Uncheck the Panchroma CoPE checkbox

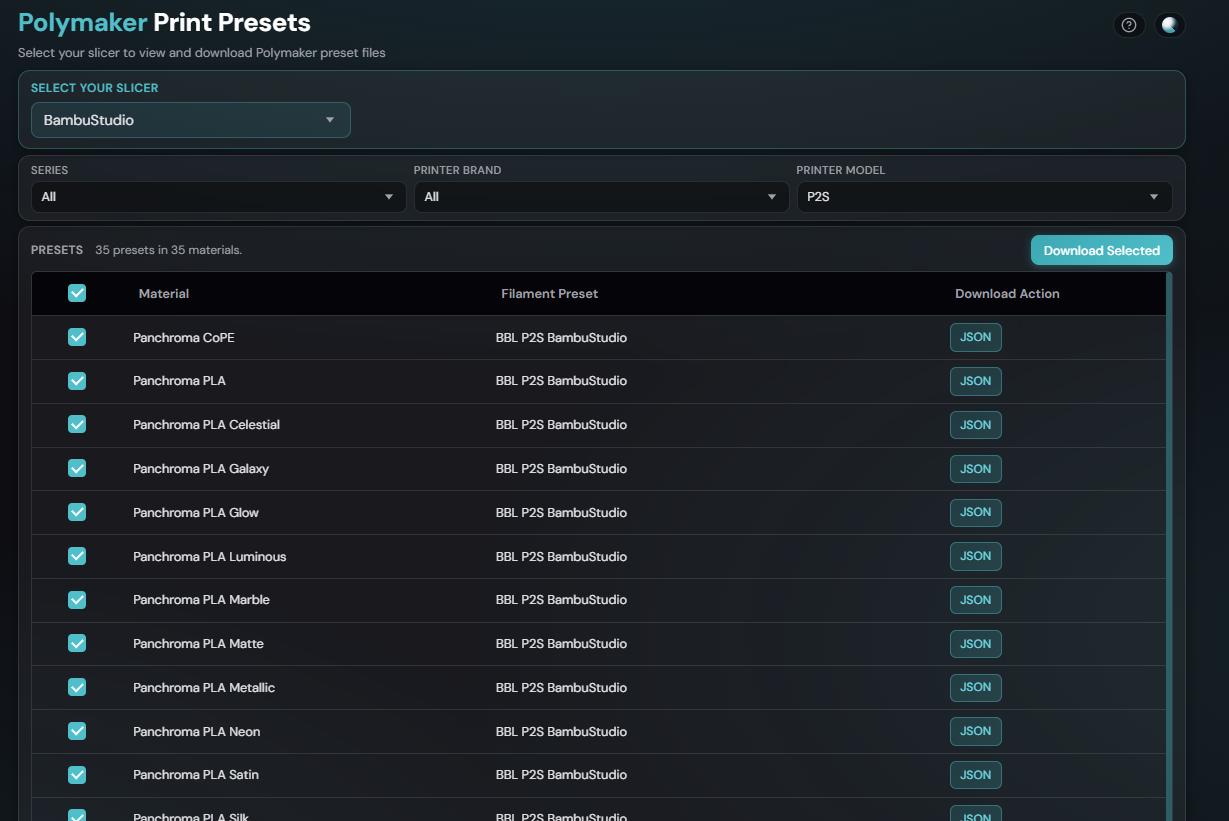click(77, 337)
